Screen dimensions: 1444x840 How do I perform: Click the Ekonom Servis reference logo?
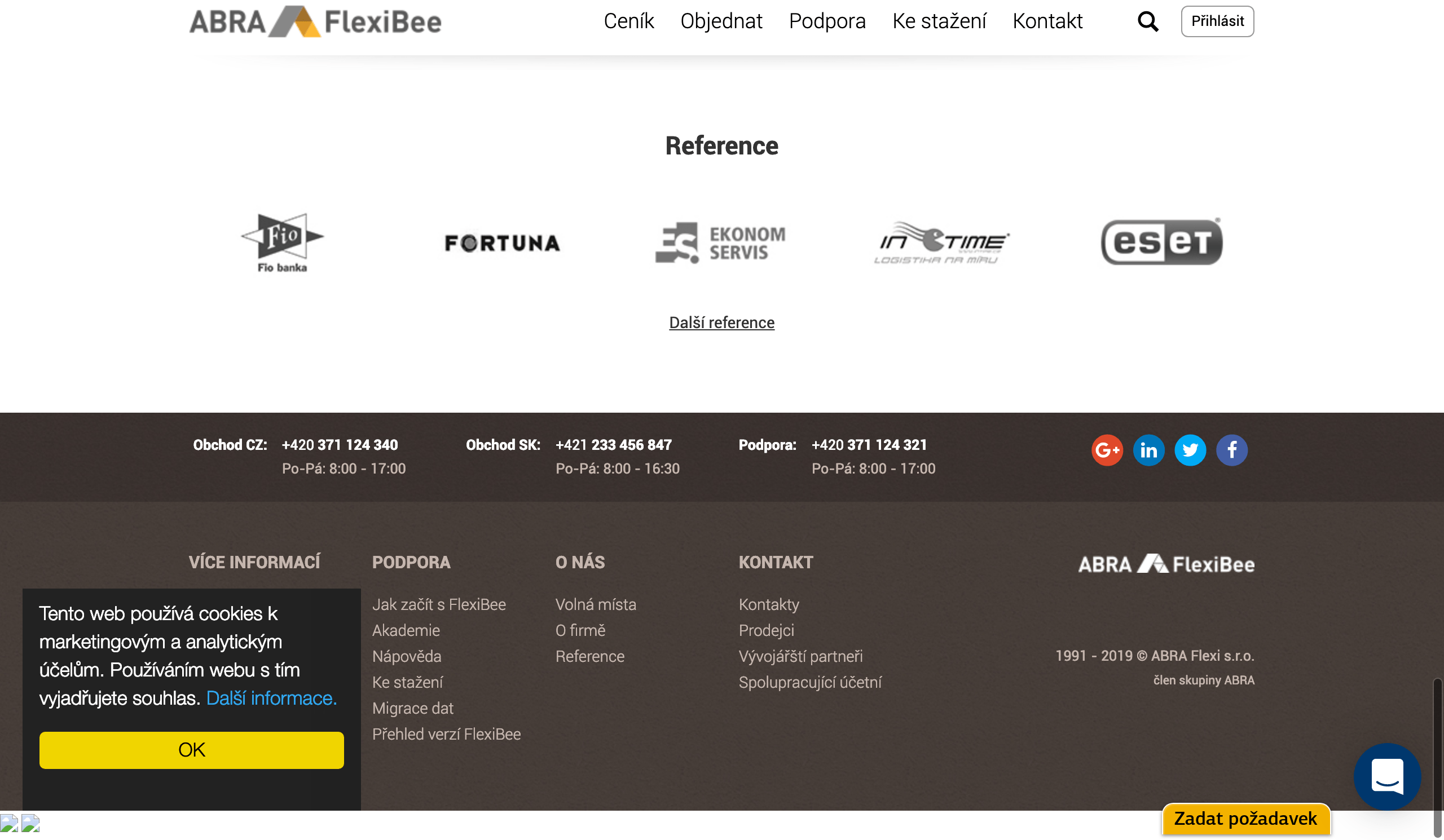[x=721, y=243]
